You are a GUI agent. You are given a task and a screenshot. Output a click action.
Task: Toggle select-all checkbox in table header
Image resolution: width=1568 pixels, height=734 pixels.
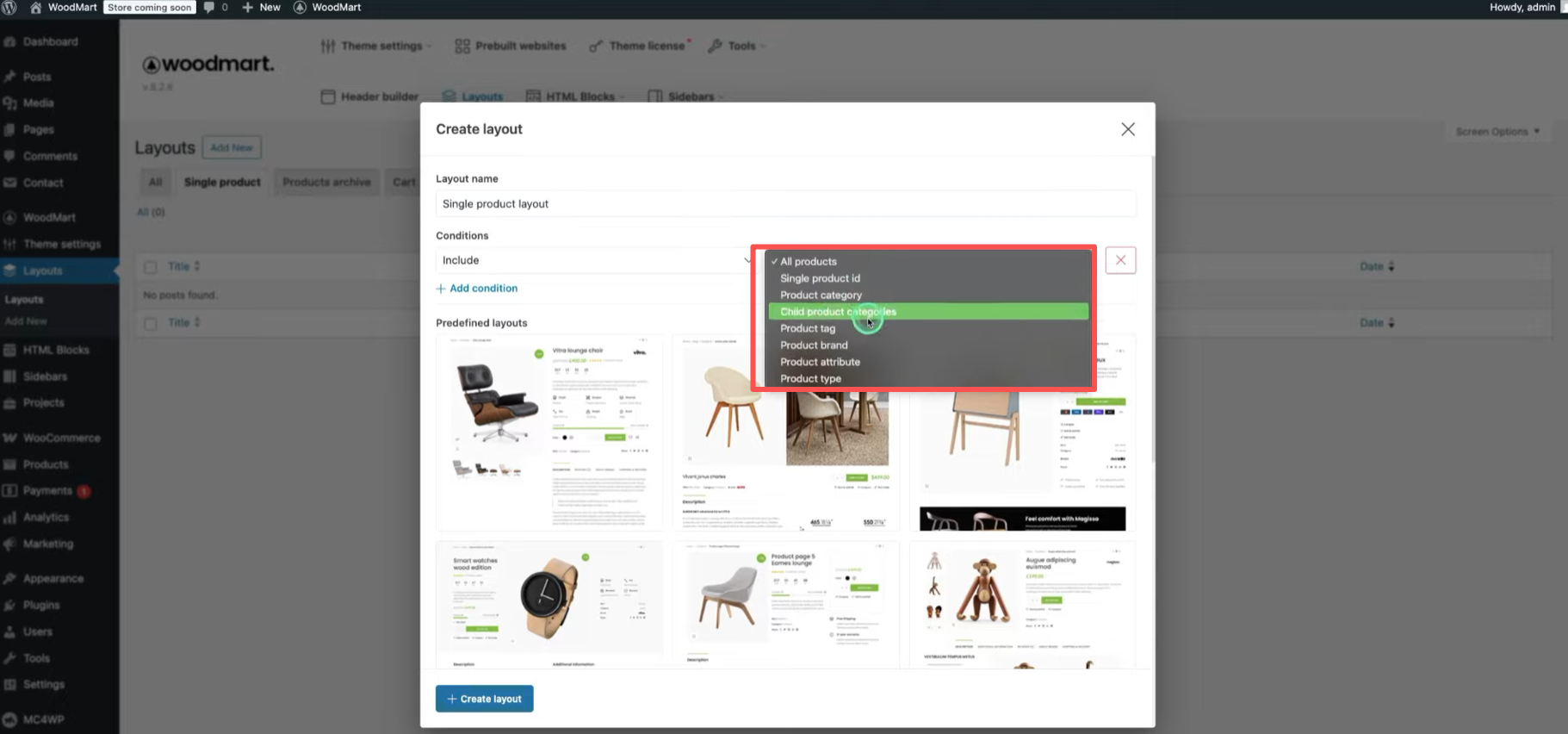pyautogui.click(x=151, y=267)
